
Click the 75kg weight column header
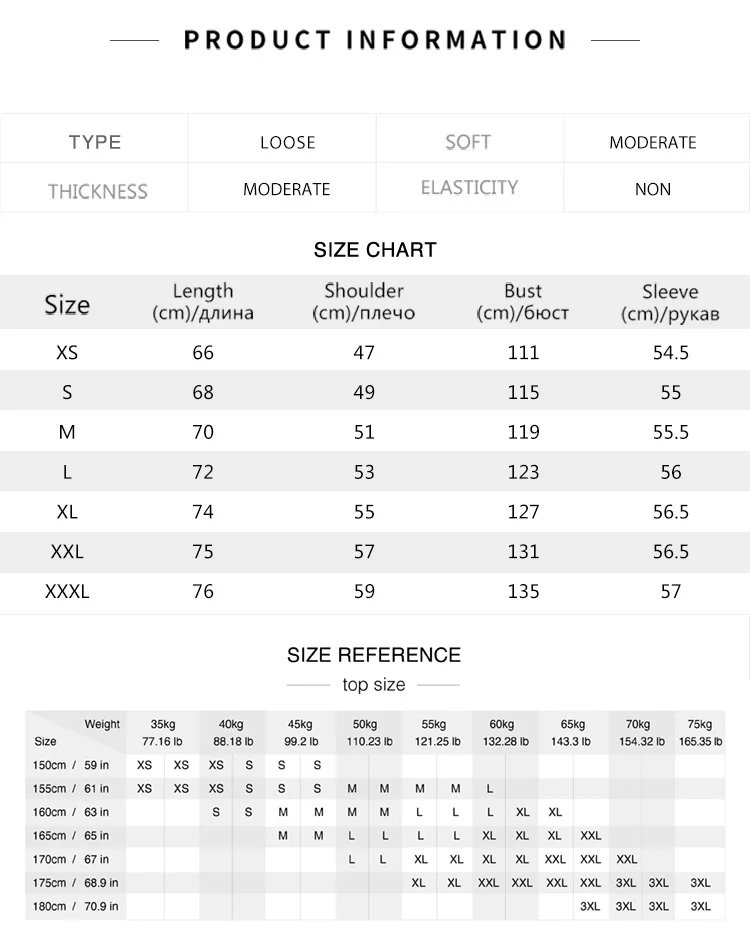tap(700, 732)
